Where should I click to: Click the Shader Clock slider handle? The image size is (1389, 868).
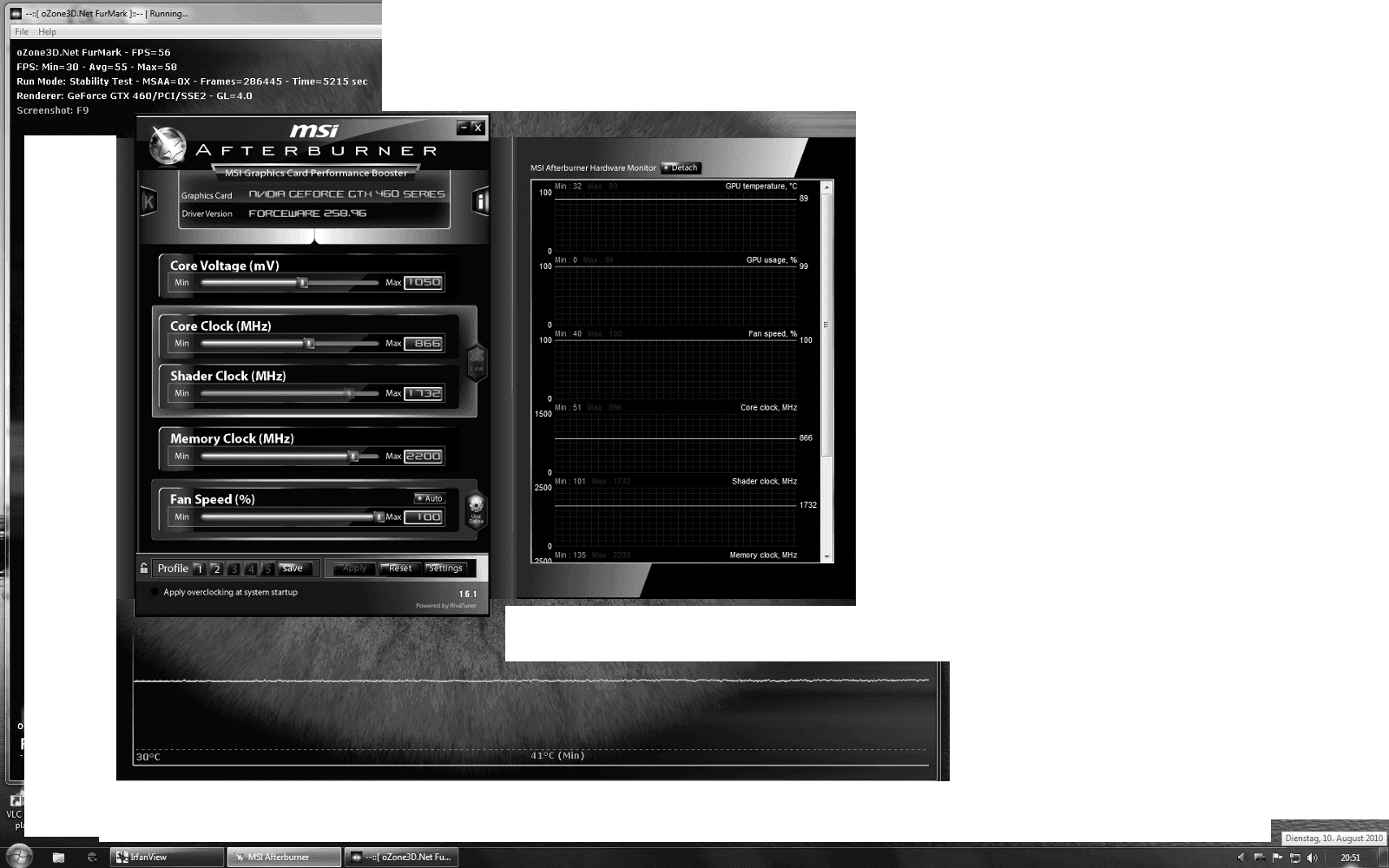pos(349,393)
